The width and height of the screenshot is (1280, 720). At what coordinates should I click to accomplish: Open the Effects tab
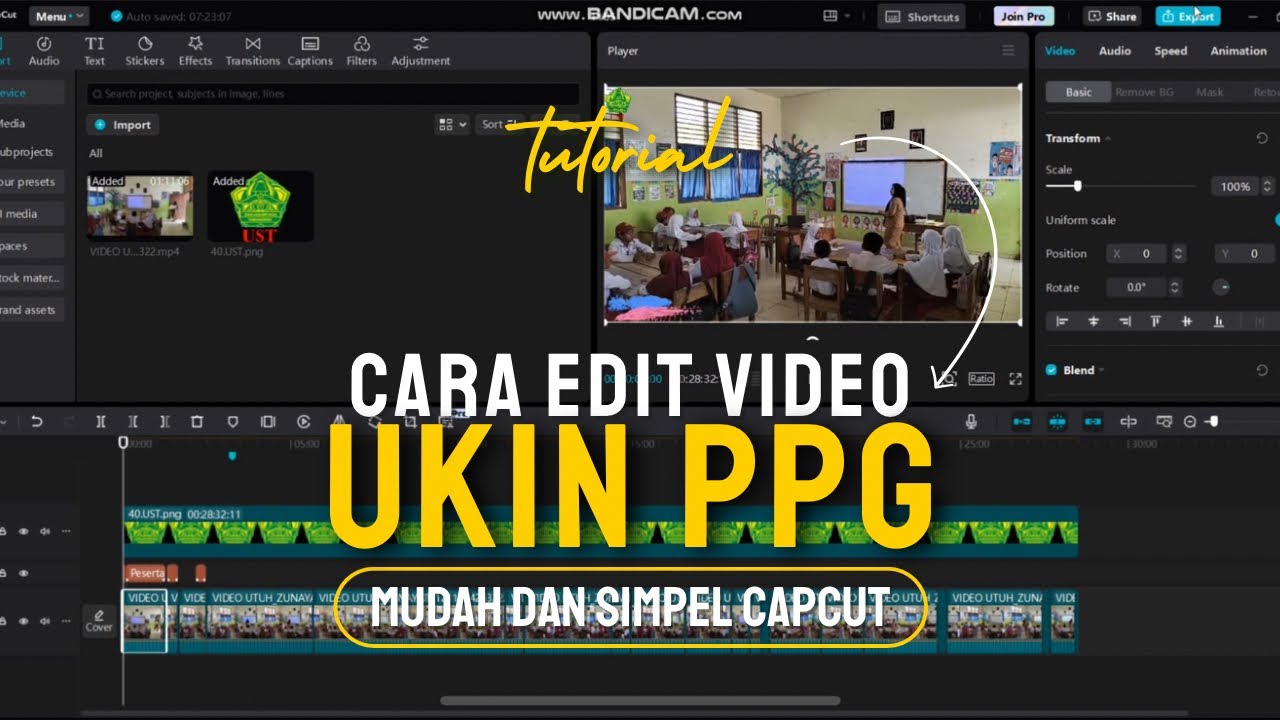[x=196, y=51]
